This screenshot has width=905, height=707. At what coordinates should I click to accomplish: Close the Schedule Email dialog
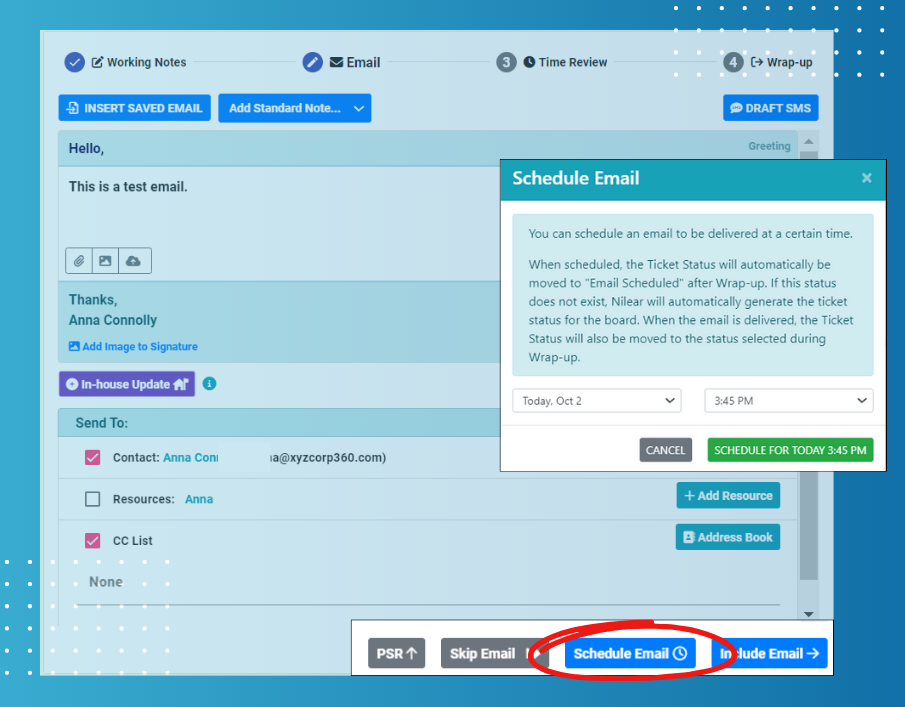tap(866, 178)
